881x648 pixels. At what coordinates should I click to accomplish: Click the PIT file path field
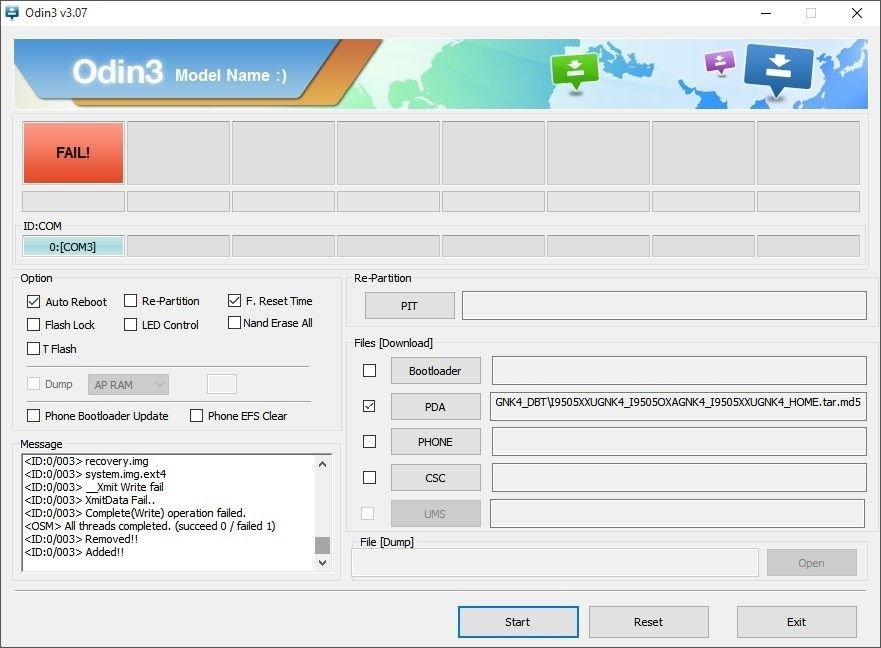664,305
